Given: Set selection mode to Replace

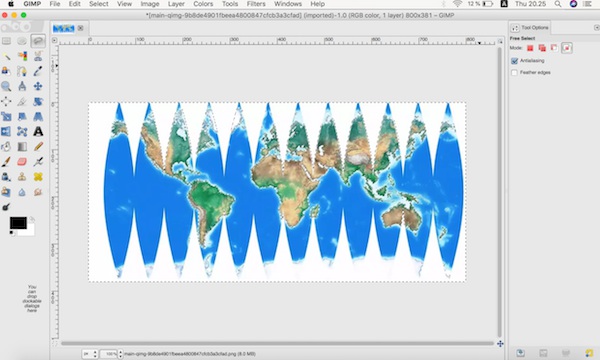Looking at the screenshot, I should pyautogui.click(x=530, y=48).
